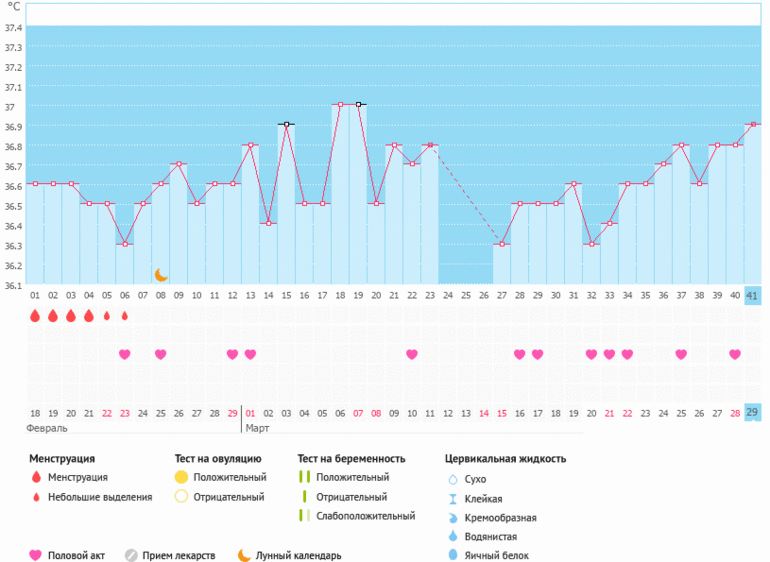The image size is (770, 562).
Task: Select highlighted cycle day 41 on the axis
Action: click(752, 295)
